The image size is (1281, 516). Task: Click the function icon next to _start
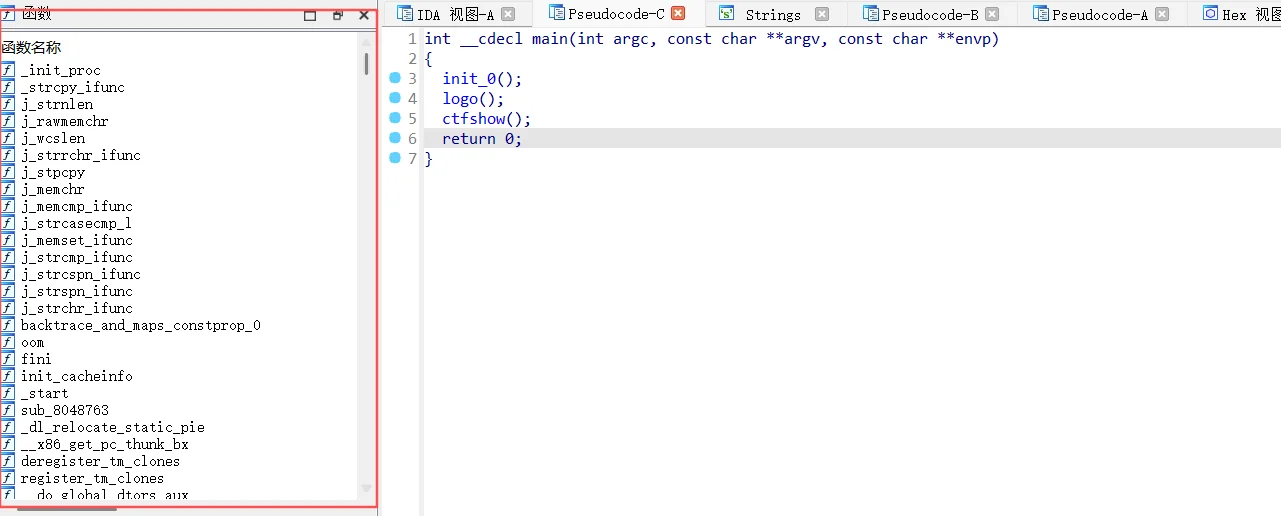[8, 393]
